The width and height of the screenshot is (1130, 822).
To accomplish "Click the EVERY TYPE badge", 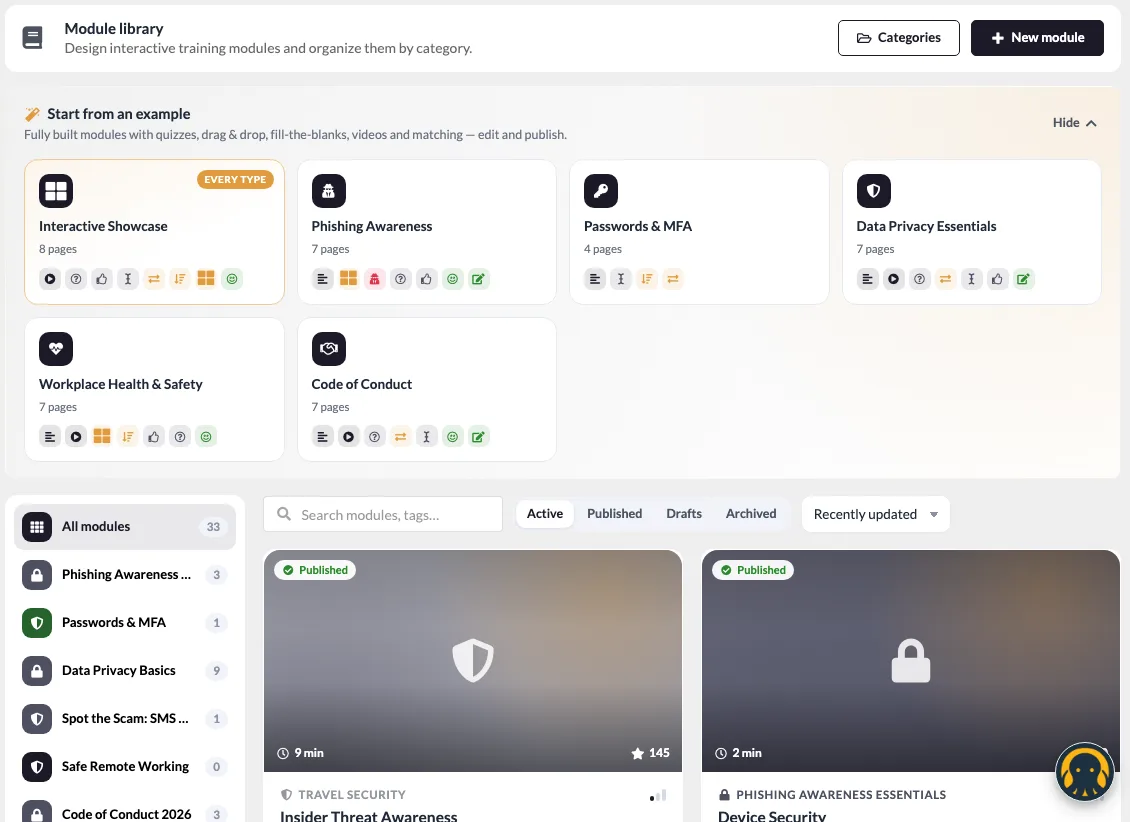I will (235, 179).
